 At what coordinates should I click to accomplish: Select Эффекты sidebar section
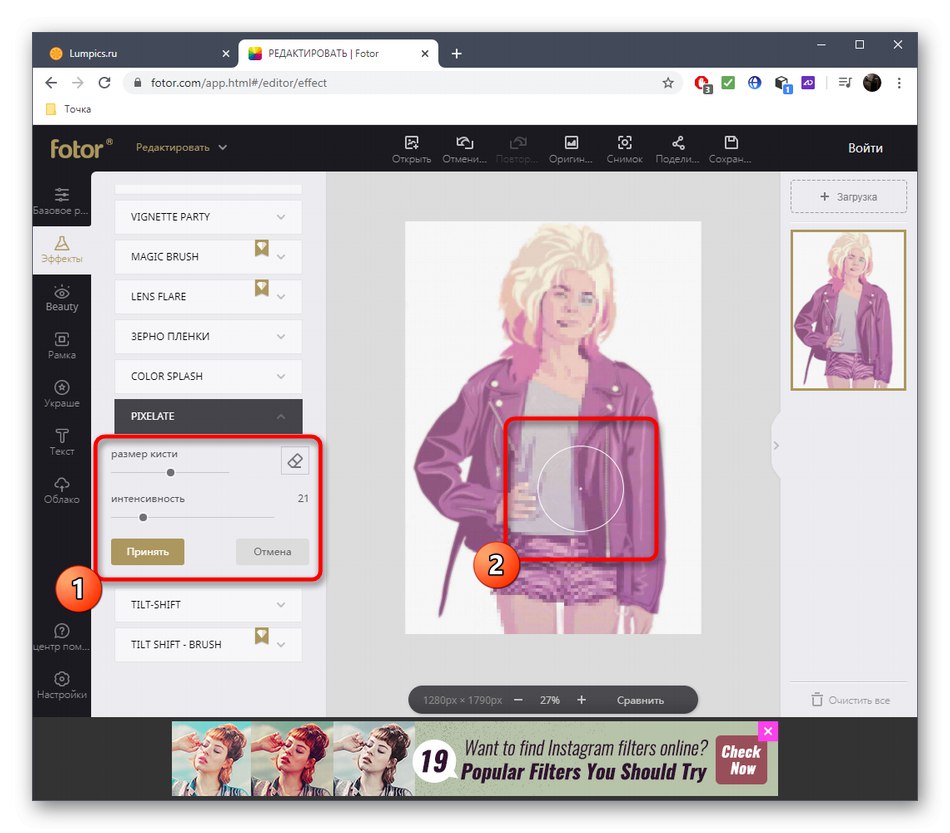click(61, 250)
